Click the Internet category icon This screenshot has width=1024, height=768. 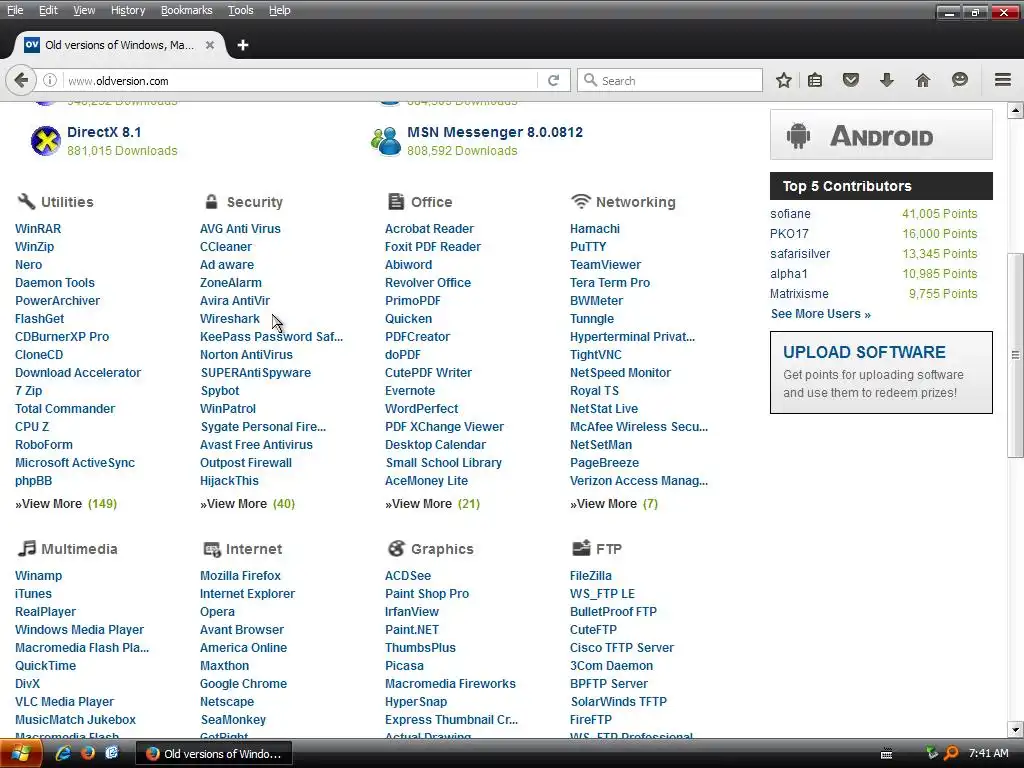click(x=212, y=549)
